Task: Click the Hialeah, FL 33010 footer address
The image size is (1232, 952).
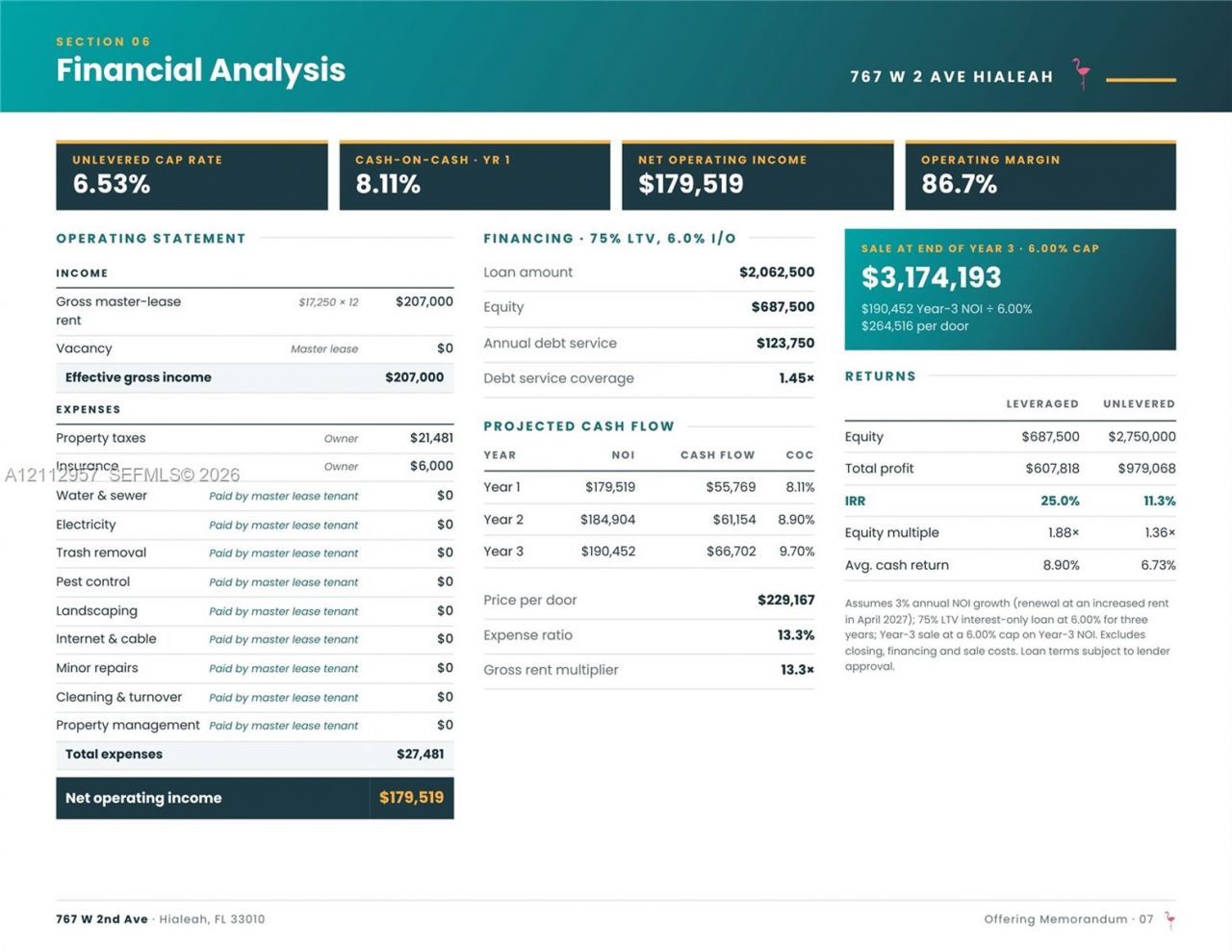Action: (x=212, y=919)
